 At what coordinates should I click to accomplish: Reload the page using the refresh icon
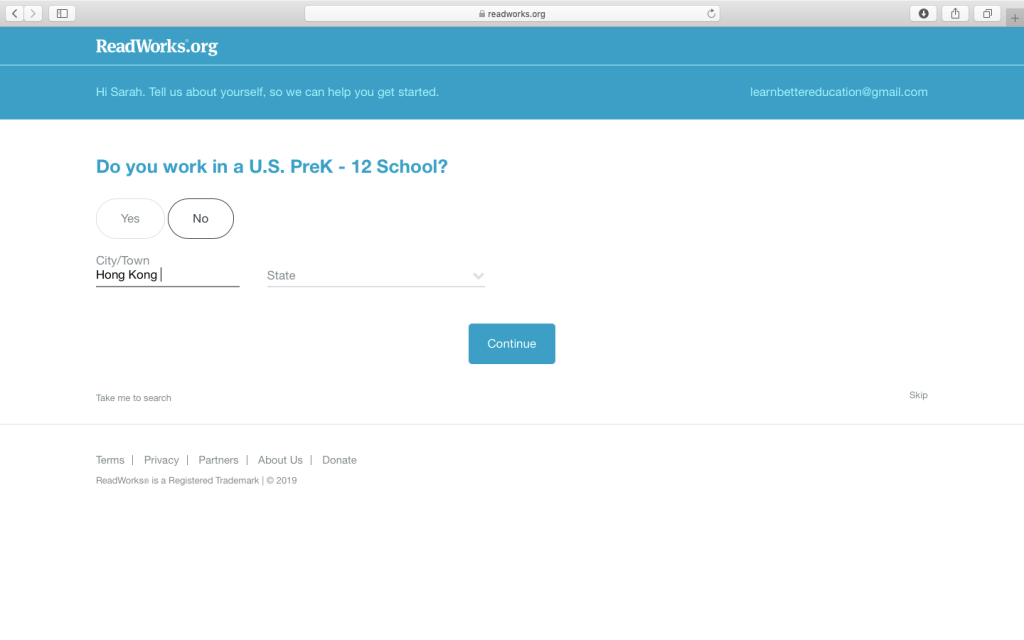pyautogui.click(x=711, y=14)
